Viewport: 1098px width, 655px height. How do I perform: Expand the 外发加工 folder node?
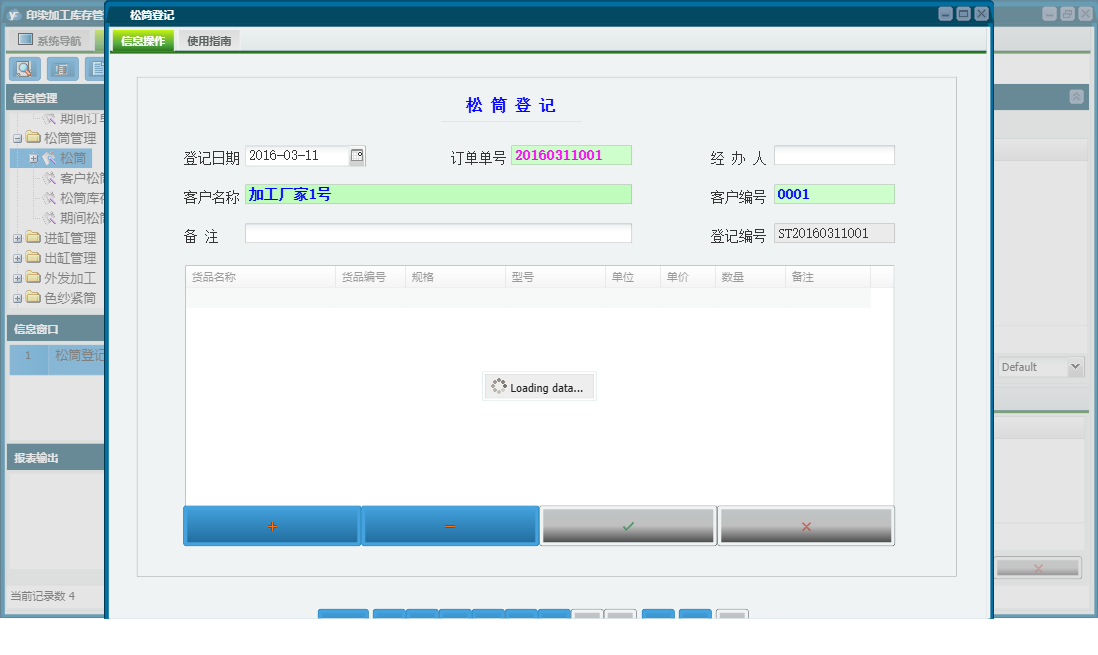click(17, 278)
